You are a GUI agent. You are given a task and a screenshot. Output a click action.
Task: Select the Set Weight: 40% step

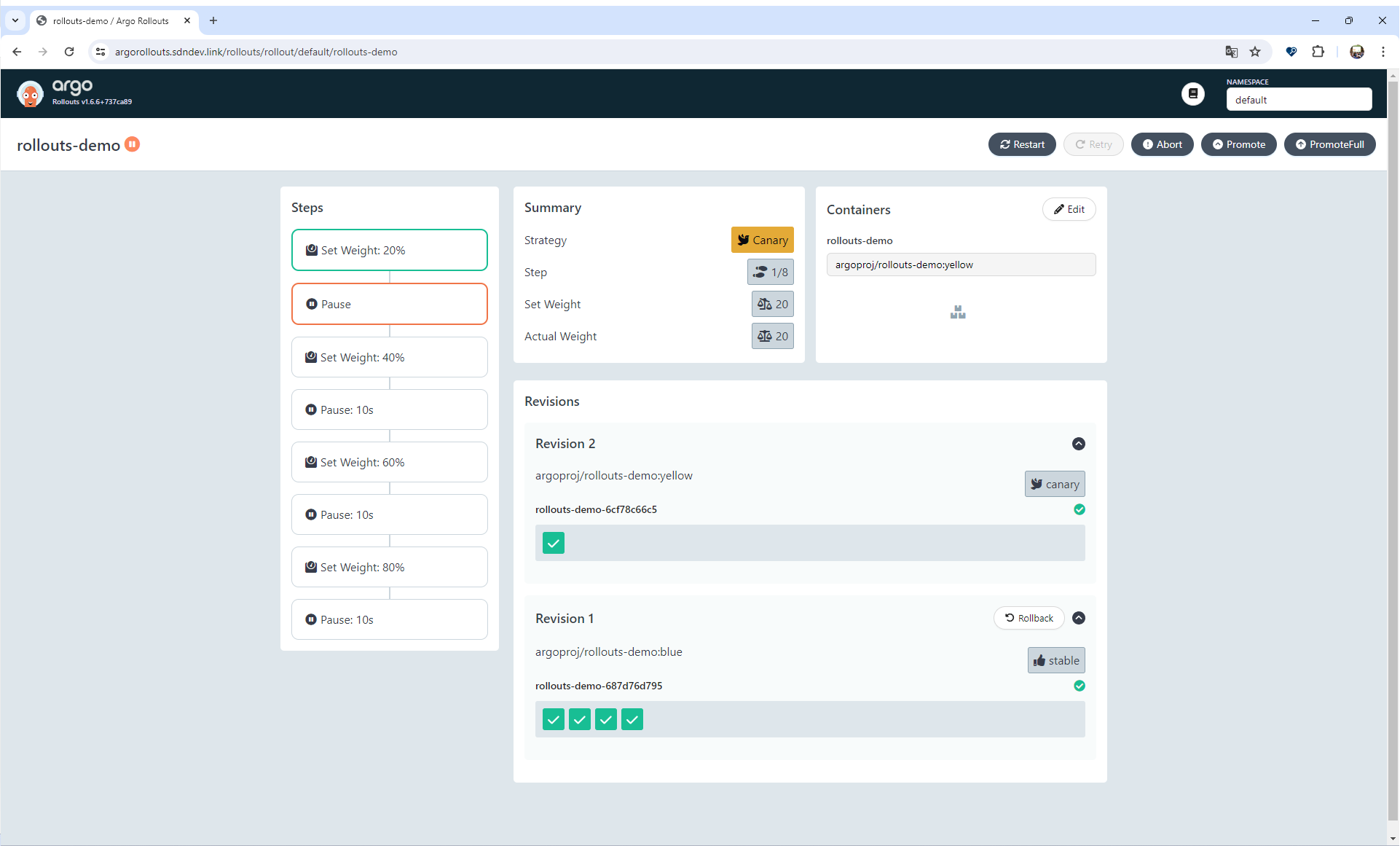(x=390, y=357)
